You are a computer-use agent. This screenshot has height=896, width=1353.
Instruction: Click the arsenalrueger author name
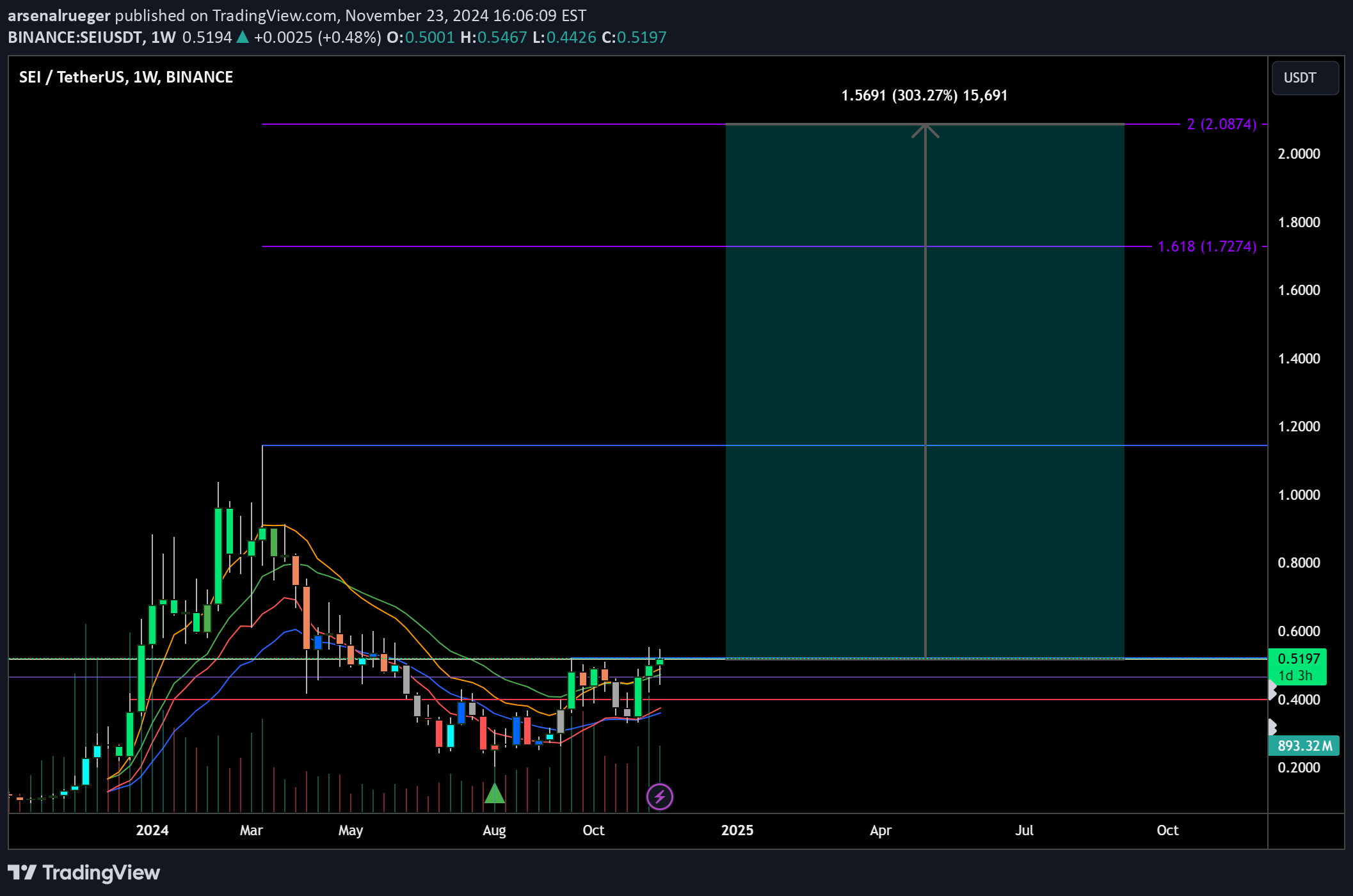(x=59, y=15)
